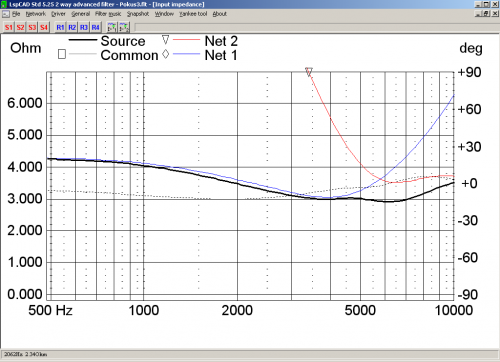Screen dimensions: 500x362
Task: Expand the Driver menu
Action: click(58, 14)
